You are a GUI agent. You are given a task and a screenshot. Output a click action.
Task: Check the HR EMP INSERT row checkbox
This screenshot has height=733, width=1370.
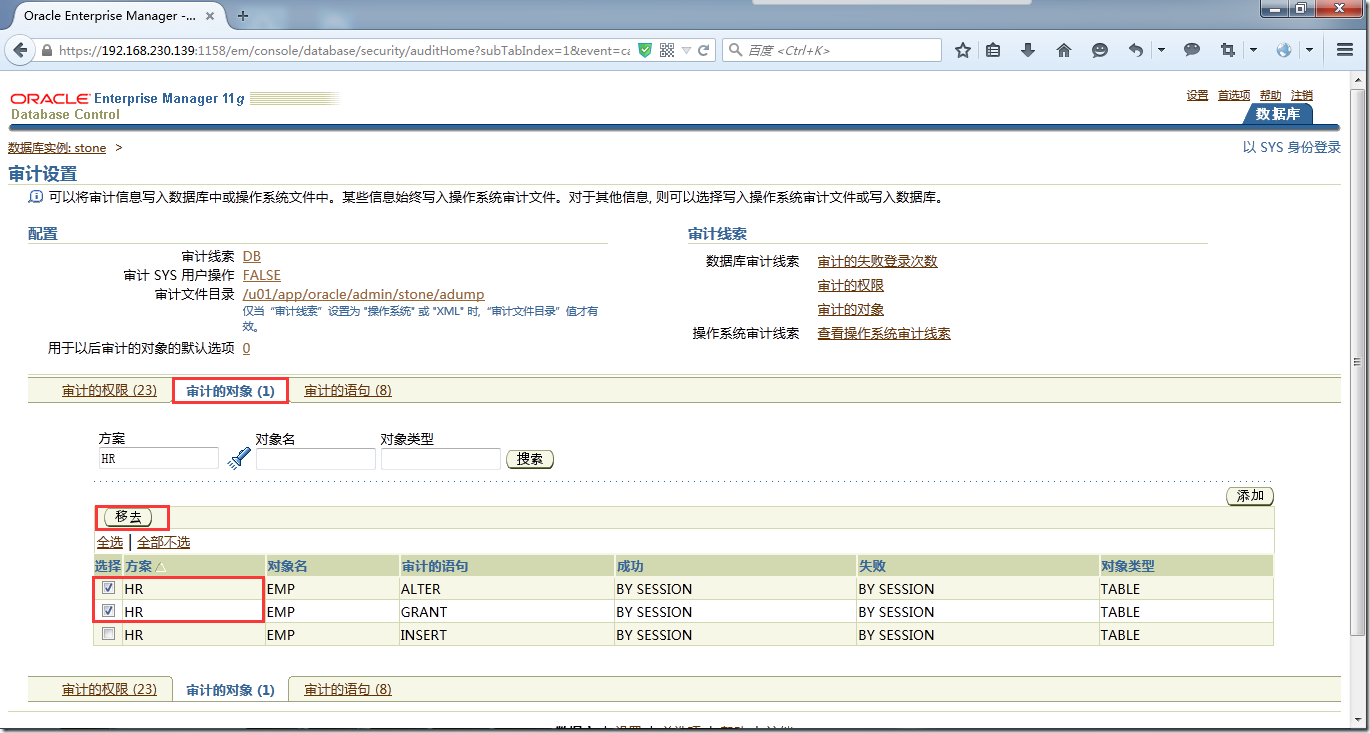[108, 633]
